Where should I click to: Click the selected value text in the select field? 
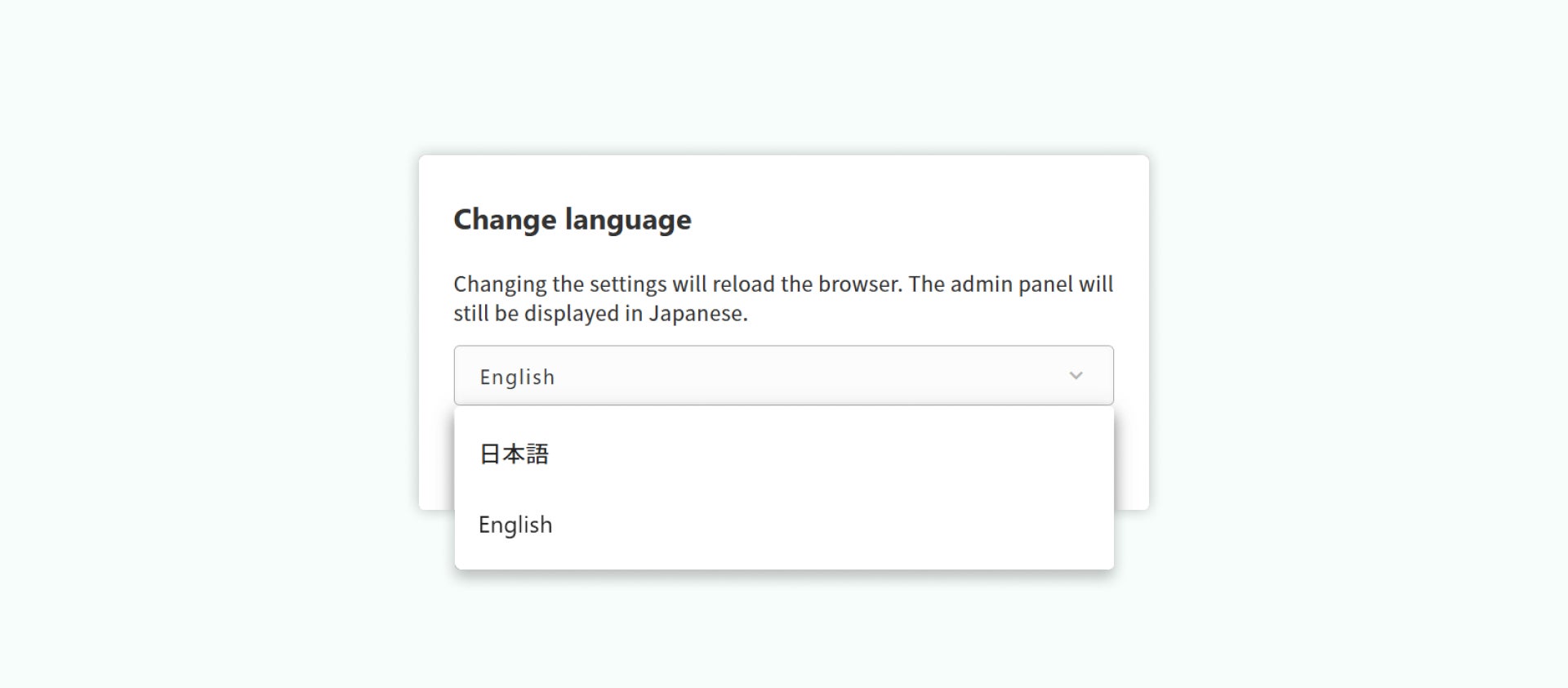tap(517, 377)
